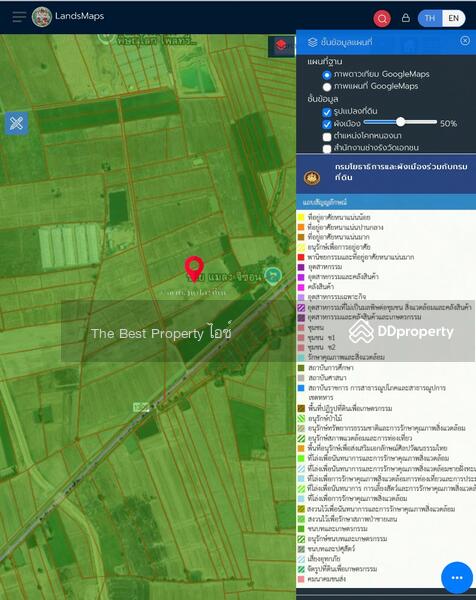Click the อุตสาหกรรมและคลังสินค้า legend label
The width and height of the screenshot is (476, 600).
pos(343,277)
